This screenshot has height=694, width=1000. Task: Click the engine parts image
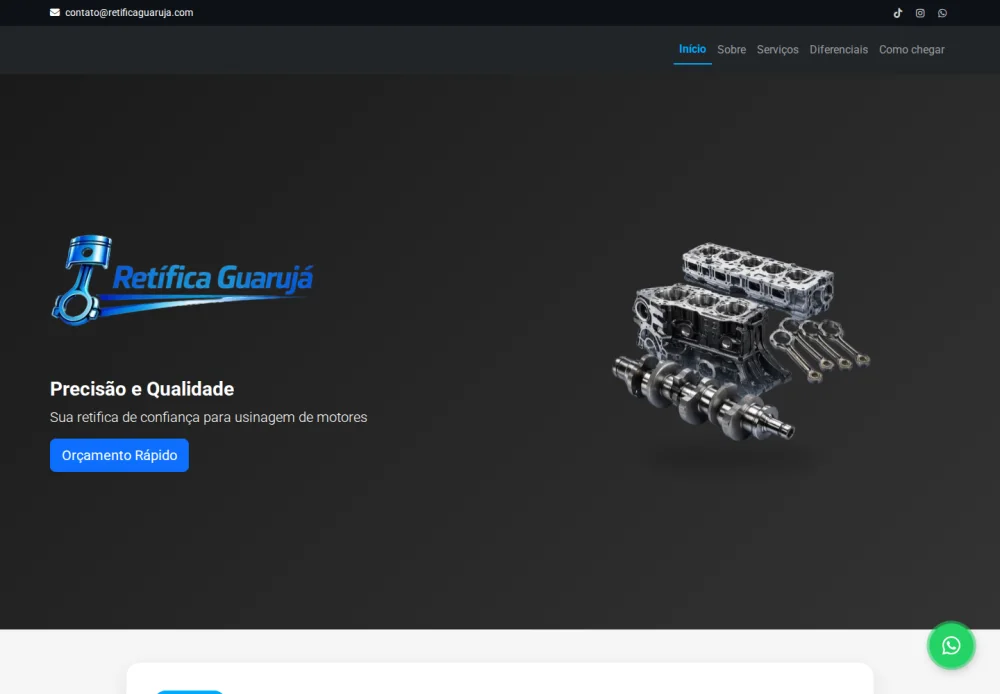[740, 341]
